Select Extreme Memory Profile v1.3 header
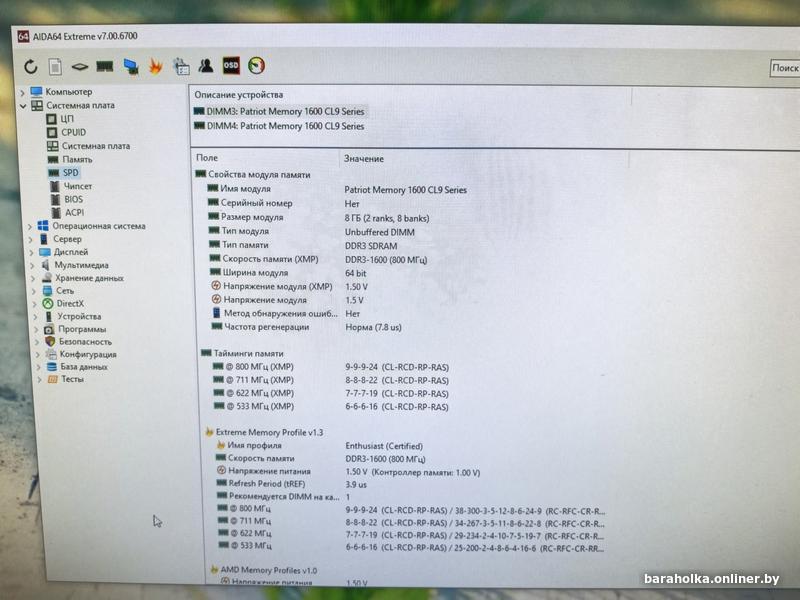This screenshot has width=800, height=600. point(264,432)
